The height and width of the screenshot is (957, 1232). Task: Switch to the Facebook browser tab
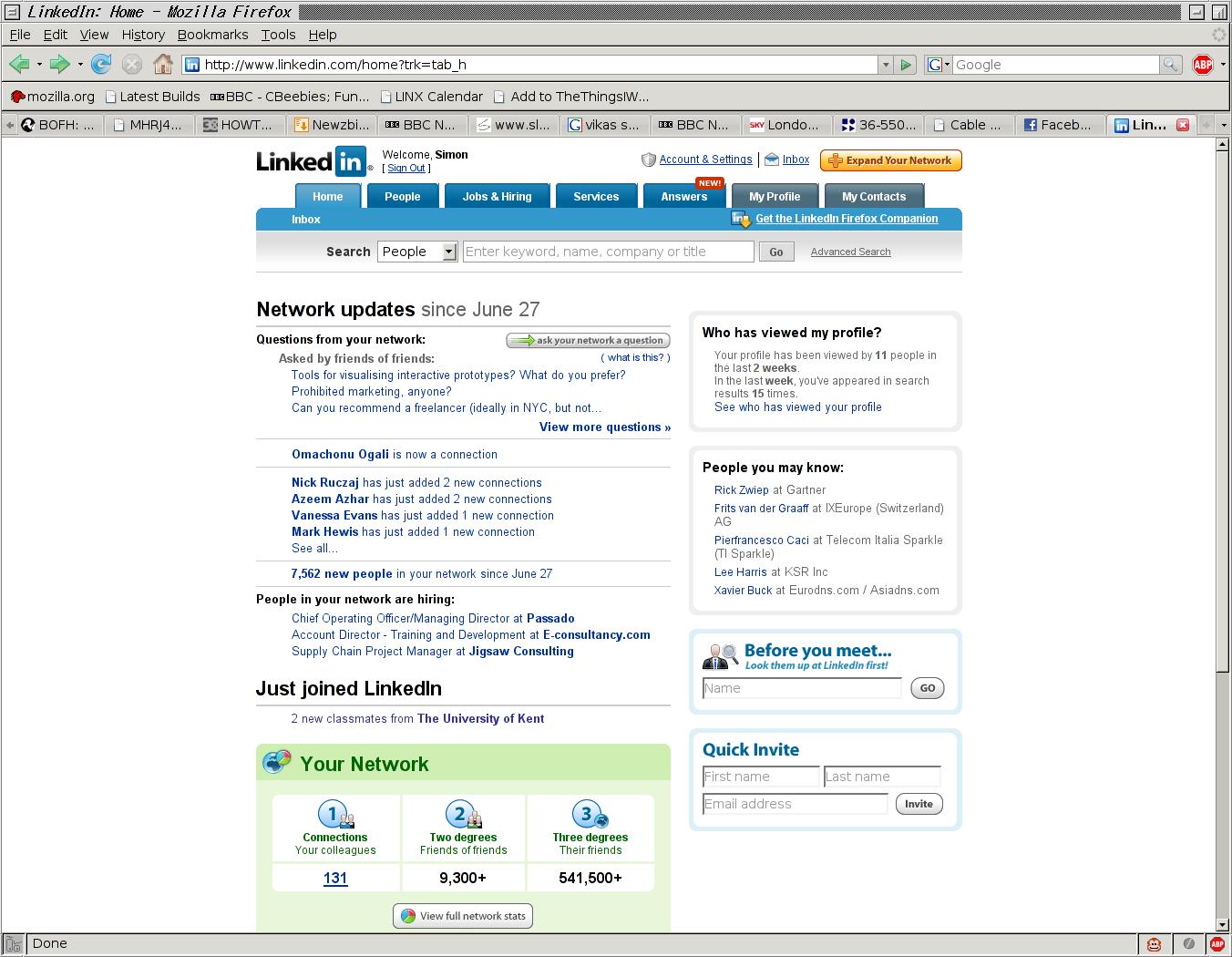coord(1059,125)
